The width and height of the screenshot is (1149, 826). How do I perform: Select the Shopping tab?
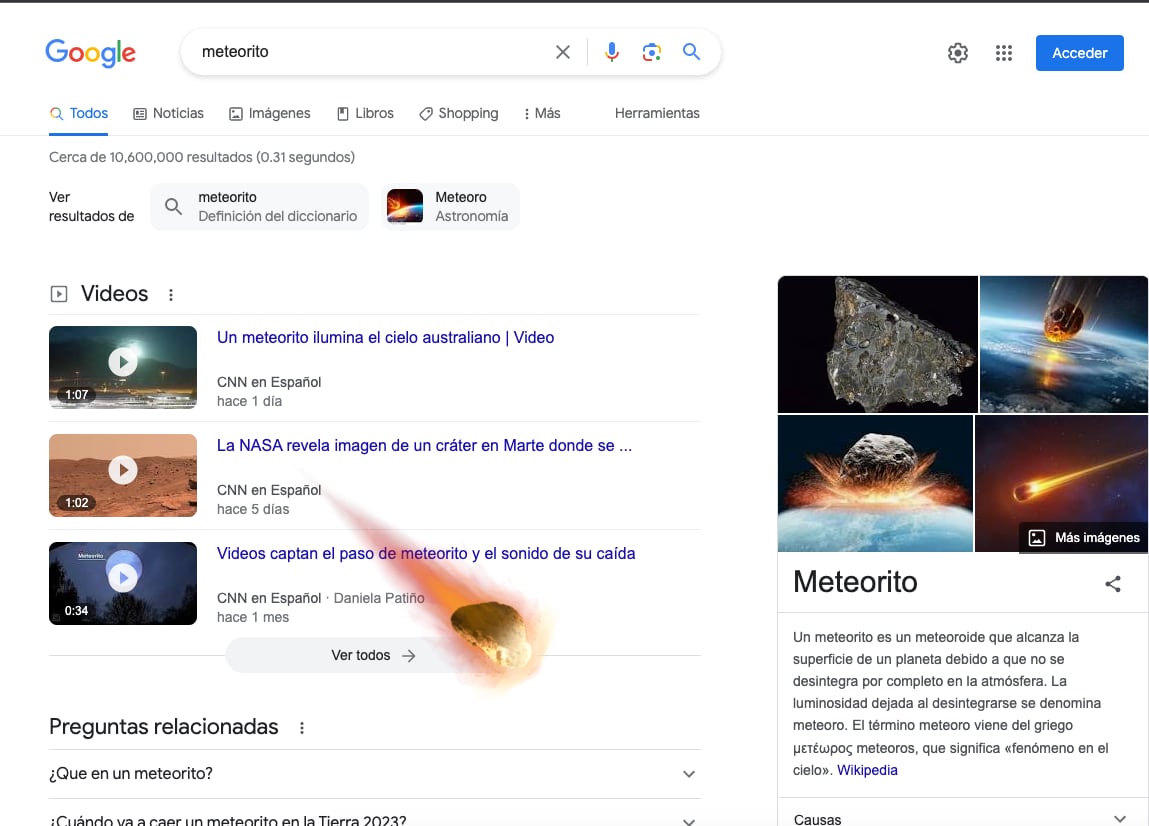(x=458, y=113)
